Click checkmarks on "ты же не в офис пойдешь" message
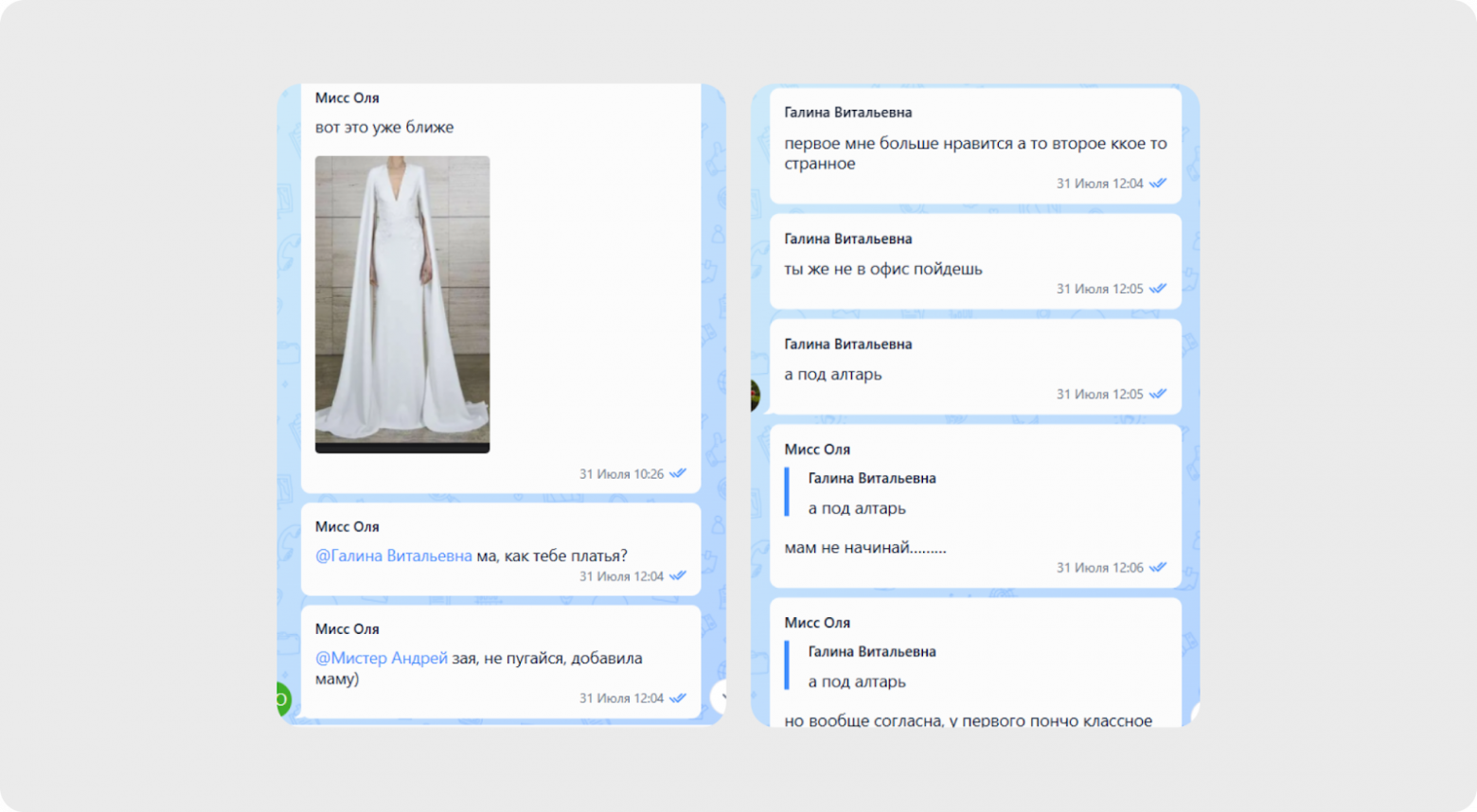This screenshot has width=1477, height=812. 1157,289
